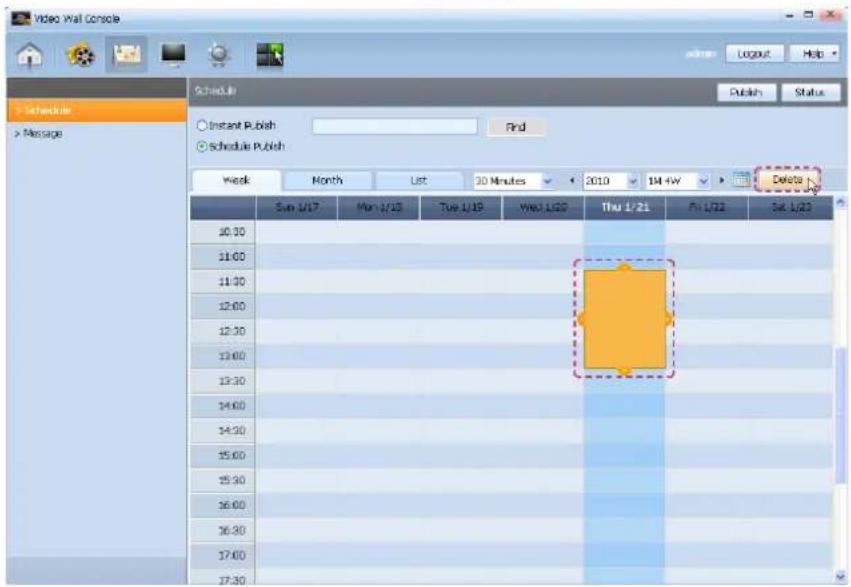Open the film reel media icon
The width and height of the screenshot is (851, 587).
click(80, 54)
